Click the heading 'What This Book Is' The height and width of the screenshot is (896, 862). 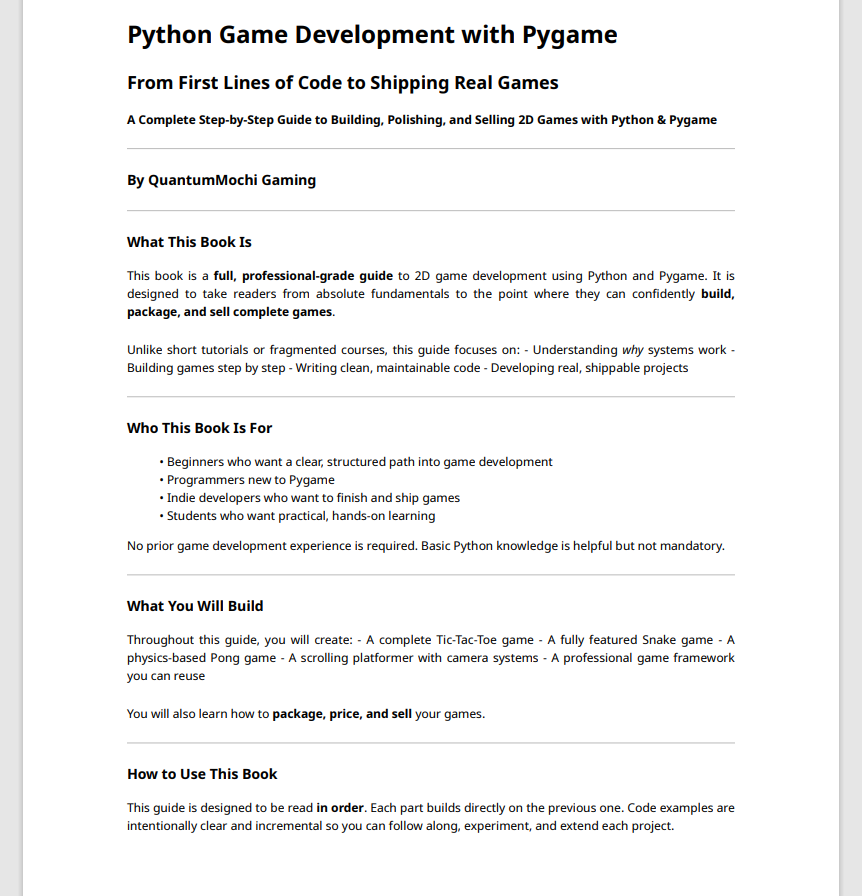coord(189,242)
